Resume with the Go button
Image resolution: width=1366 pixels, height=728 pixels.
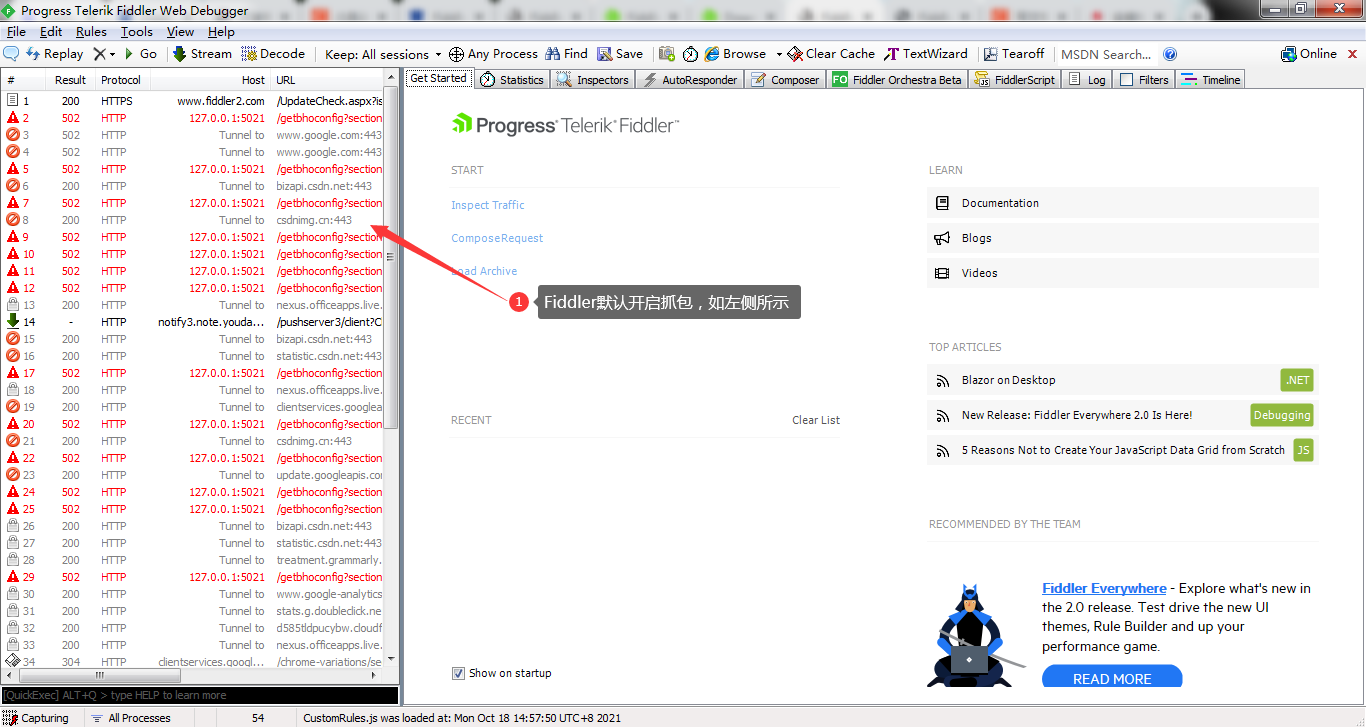pos(141,54)
